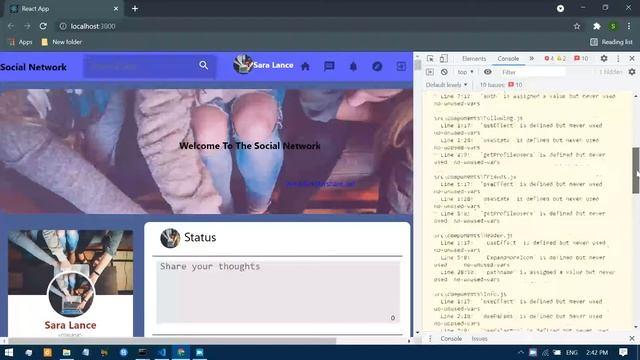Click the page horizontal scrollbar
Image resolution: width=640 pixels, height=360 pixels.
[172, 341]
